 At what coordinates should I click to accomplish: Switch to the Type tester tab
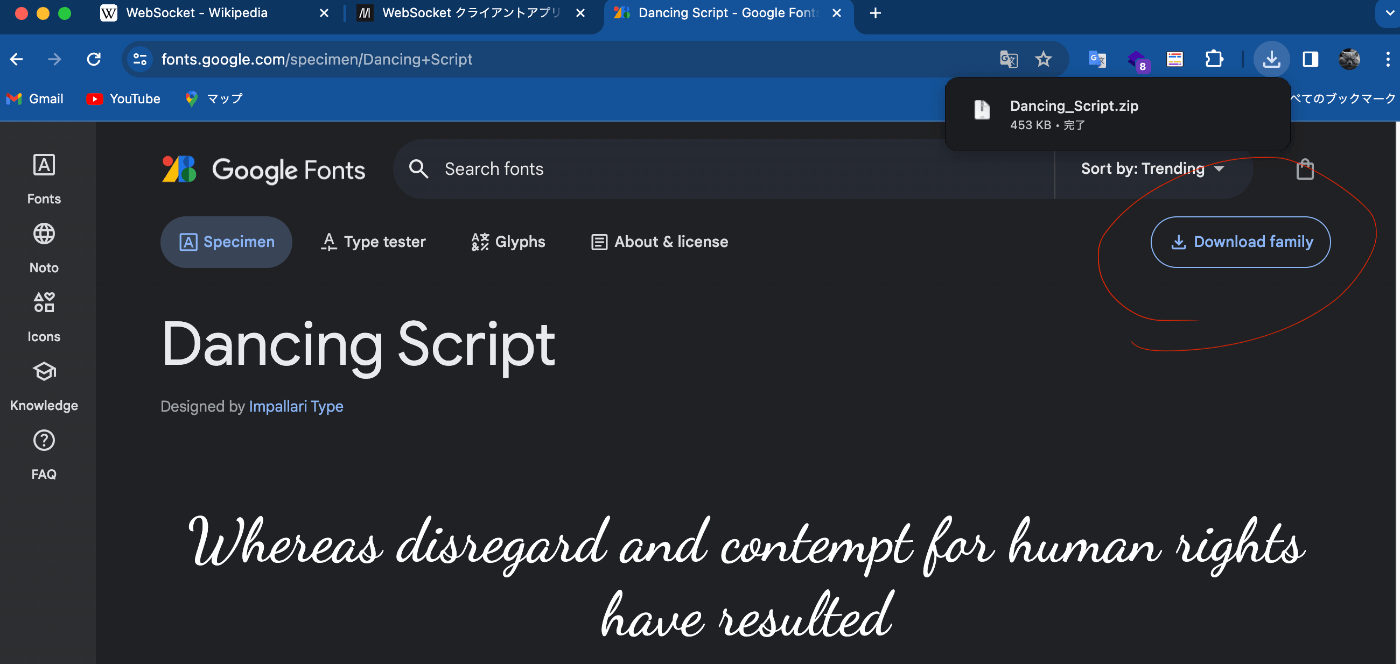[x=373, y=242]
